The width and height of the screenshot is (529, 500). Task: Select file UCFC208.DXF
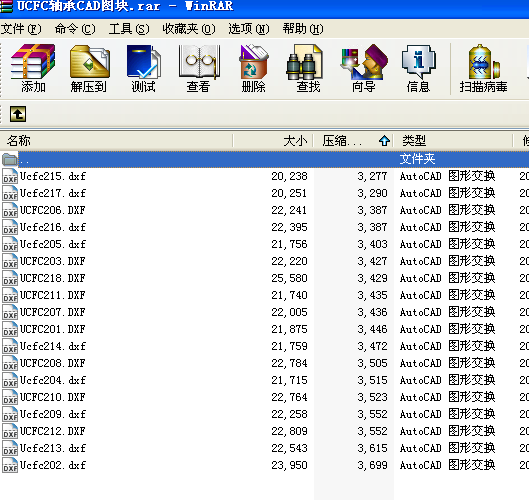pos(53,363)
